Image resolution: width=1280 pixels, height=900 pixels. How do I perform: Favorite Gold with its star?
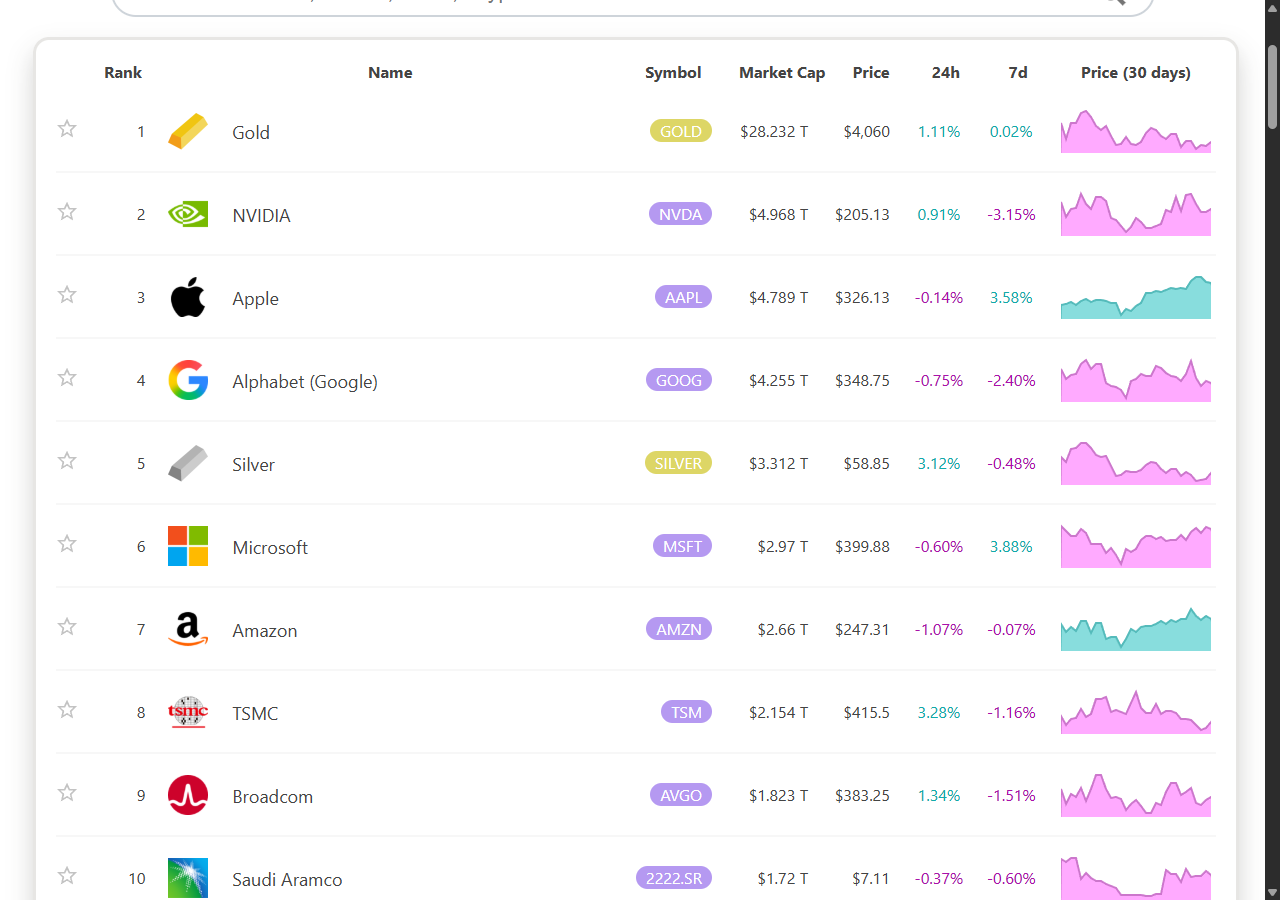(x=67, y=128)
